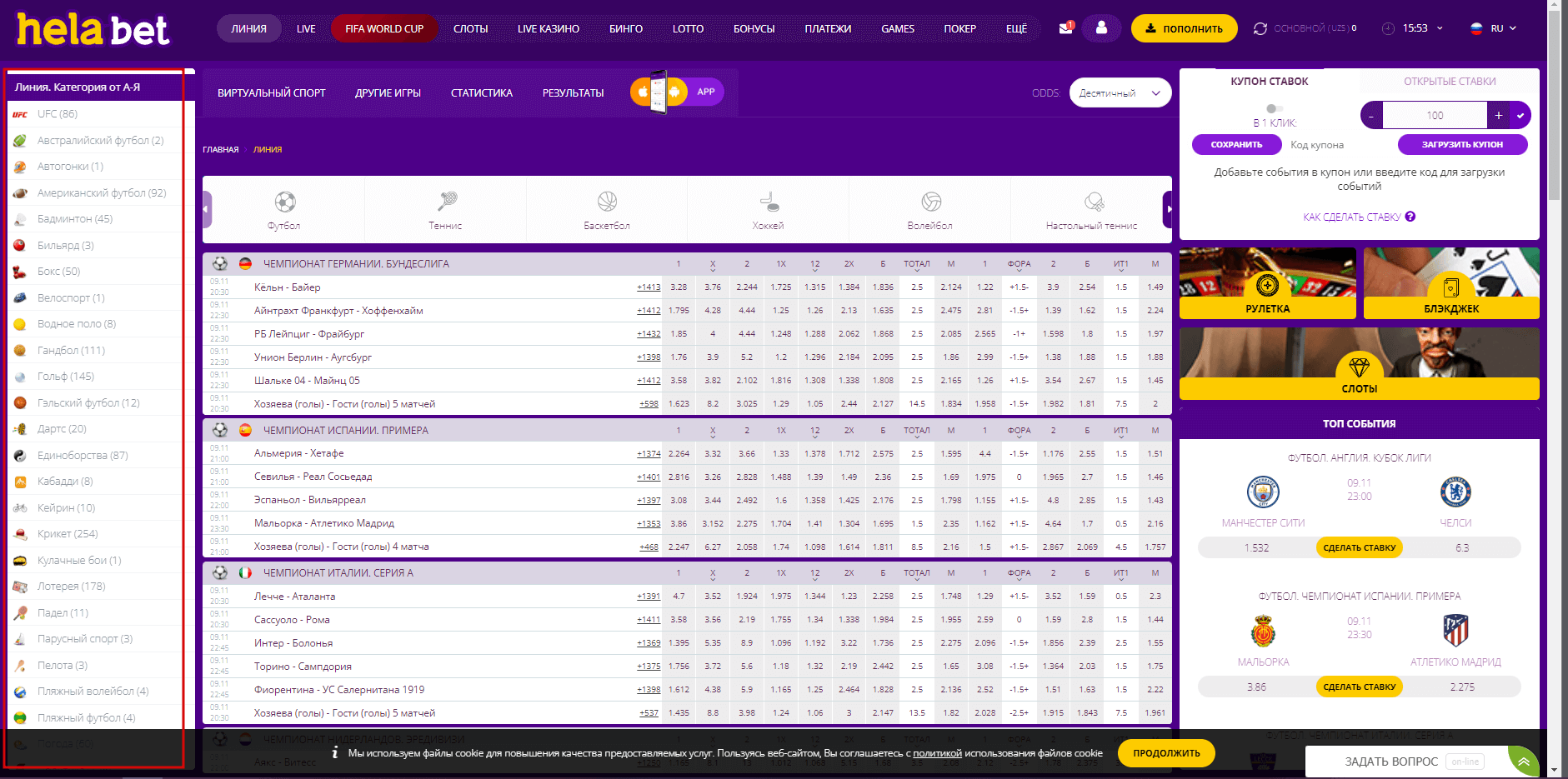Open the messages envelope icon
Image resolution: width=1568 pixels, height=779 pixels.
click(x=1065, y=27)
